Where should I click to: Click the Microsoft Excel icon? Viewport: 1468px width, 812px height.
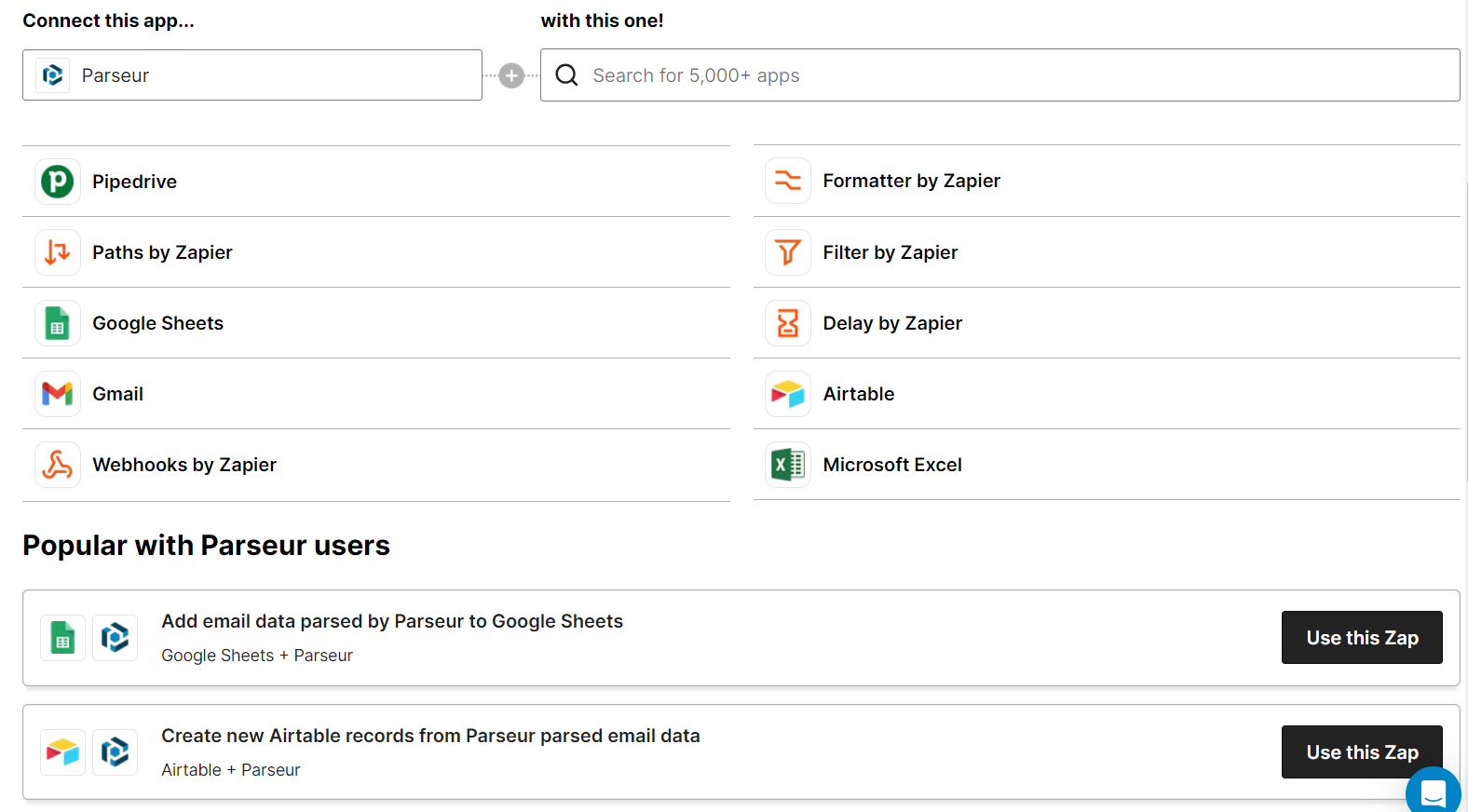pyautogui.click(x=787, y=464)
